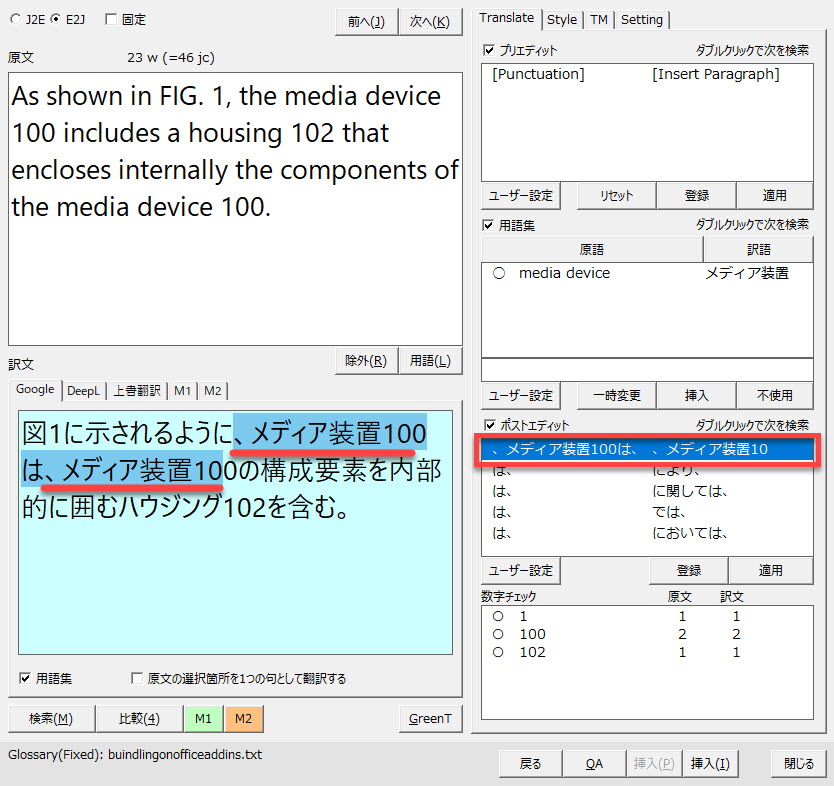Image resolution: width=834 pixels, height=786 pixels.
Task: Enable the 固定 checkbox
Action: pos(111,20)
